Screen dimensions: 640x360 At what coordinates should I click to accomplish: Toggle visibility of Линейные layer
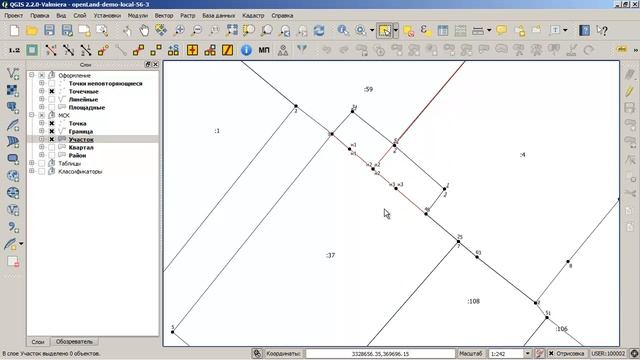coord(52,99)
